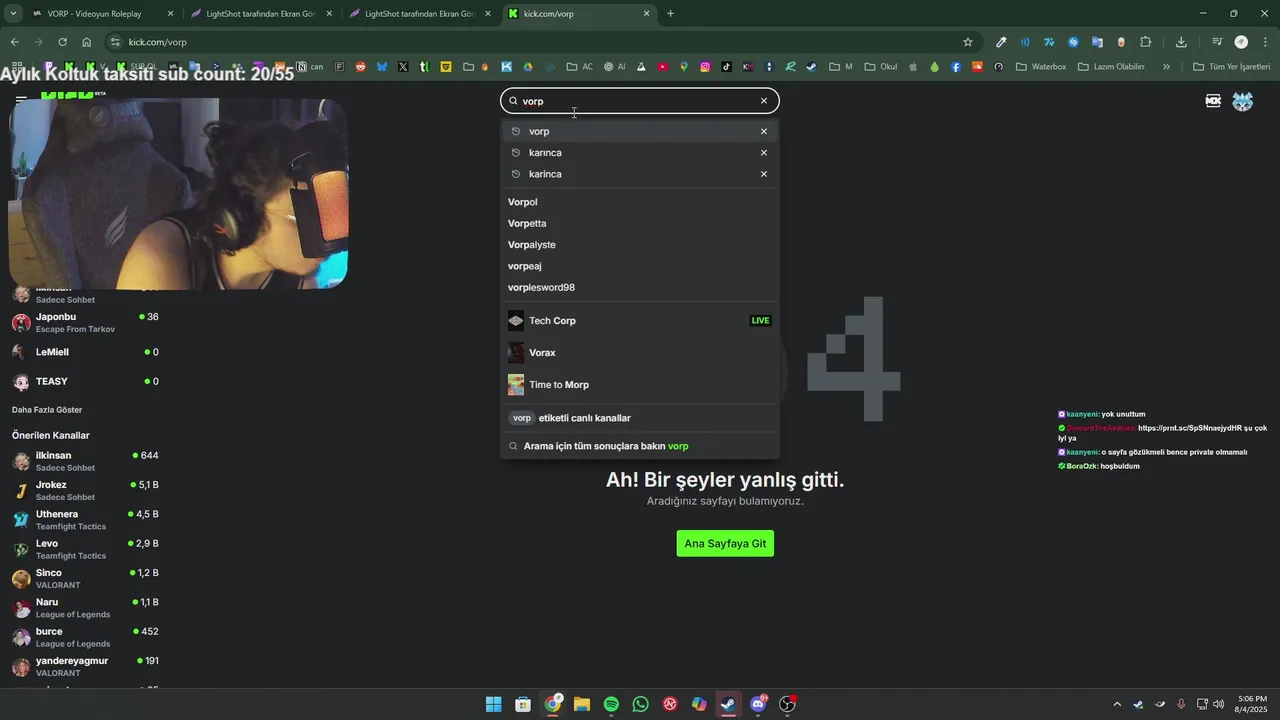This screenshot has width=1280, height=720.
Task: Open the 'Time to Morp' channel result
Action: tap(640, 385)
